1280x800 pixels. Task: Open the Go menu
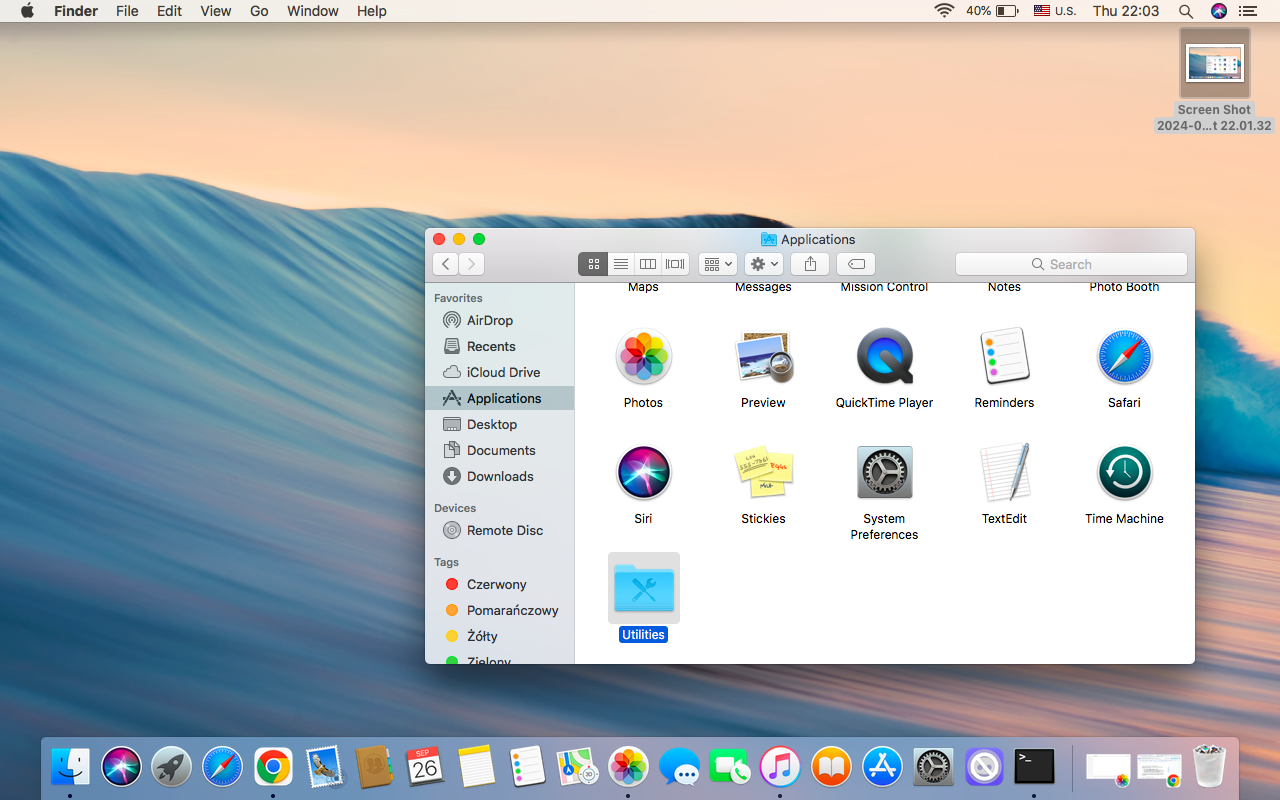point(259,11)
